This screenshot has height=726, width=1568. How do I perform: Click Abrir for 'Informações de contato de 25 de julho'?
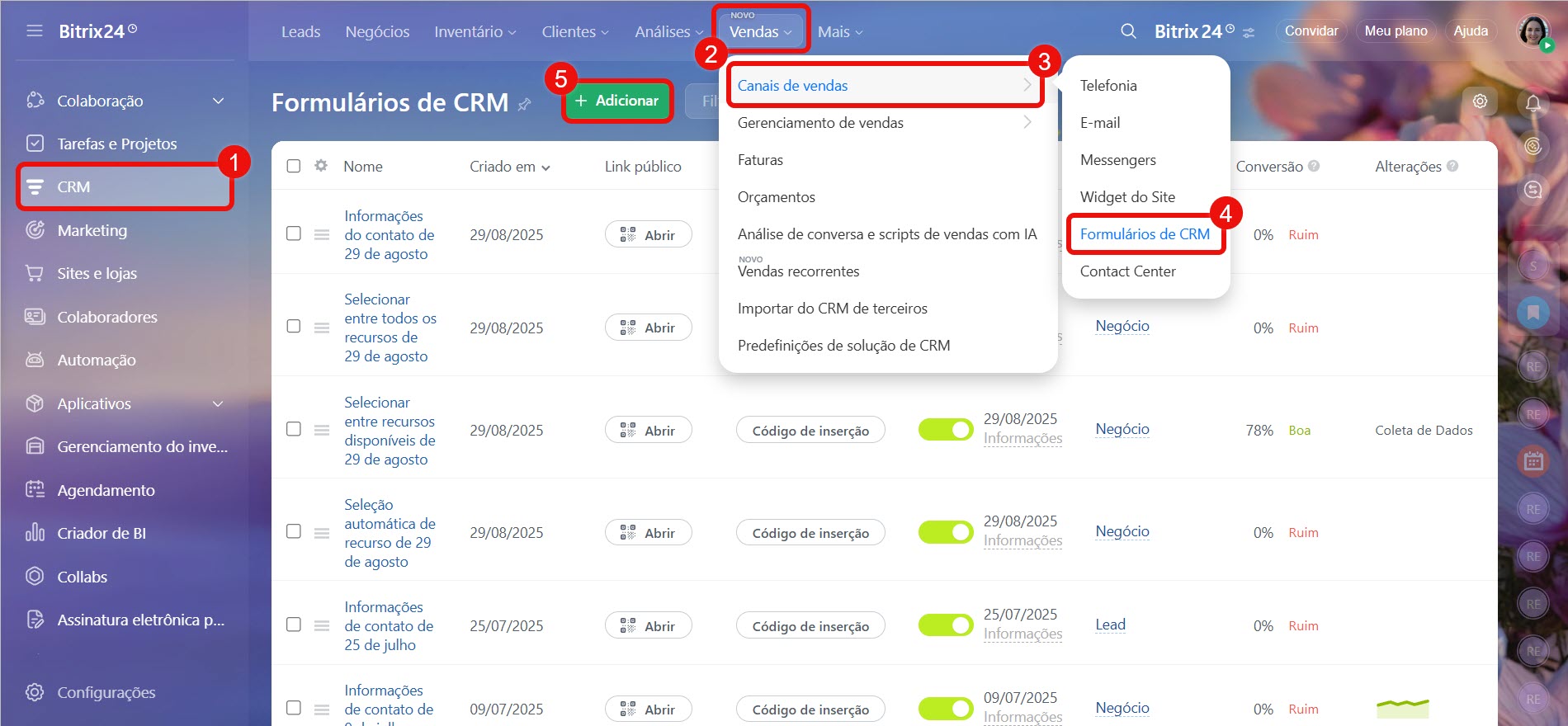[649, 625]
